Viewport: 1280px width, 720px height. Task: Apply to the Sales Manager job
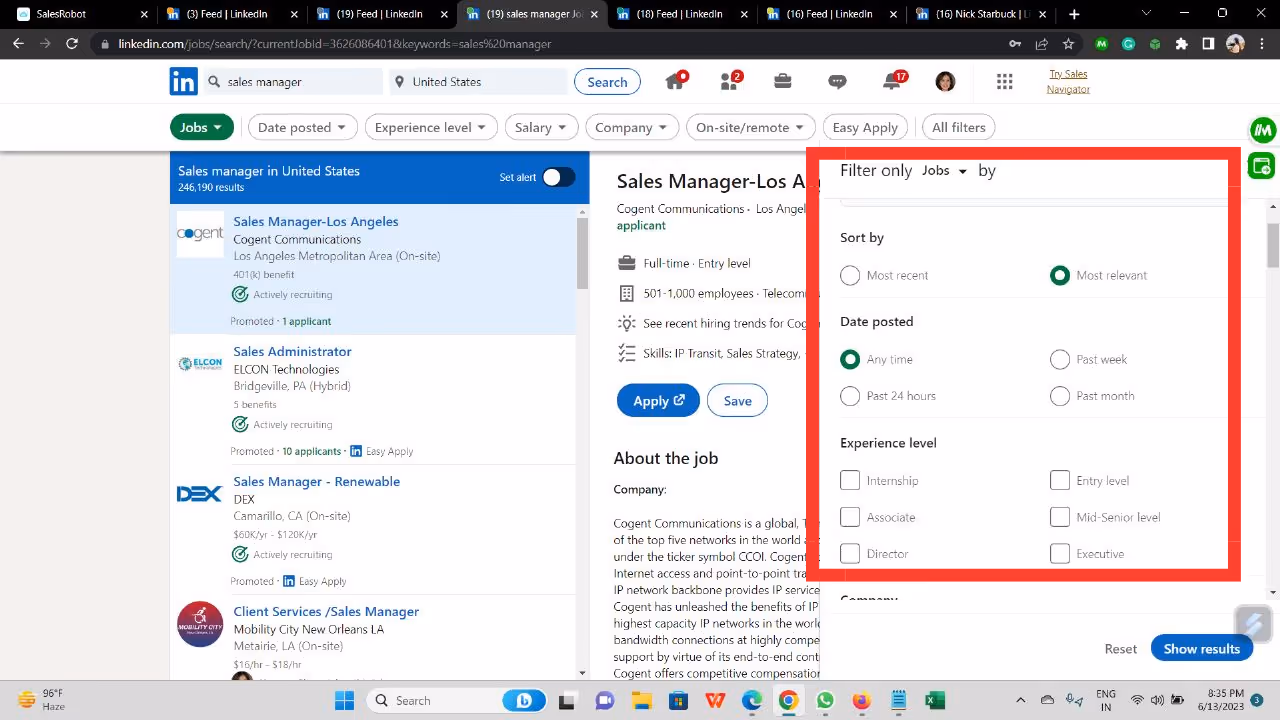[658, 400]
